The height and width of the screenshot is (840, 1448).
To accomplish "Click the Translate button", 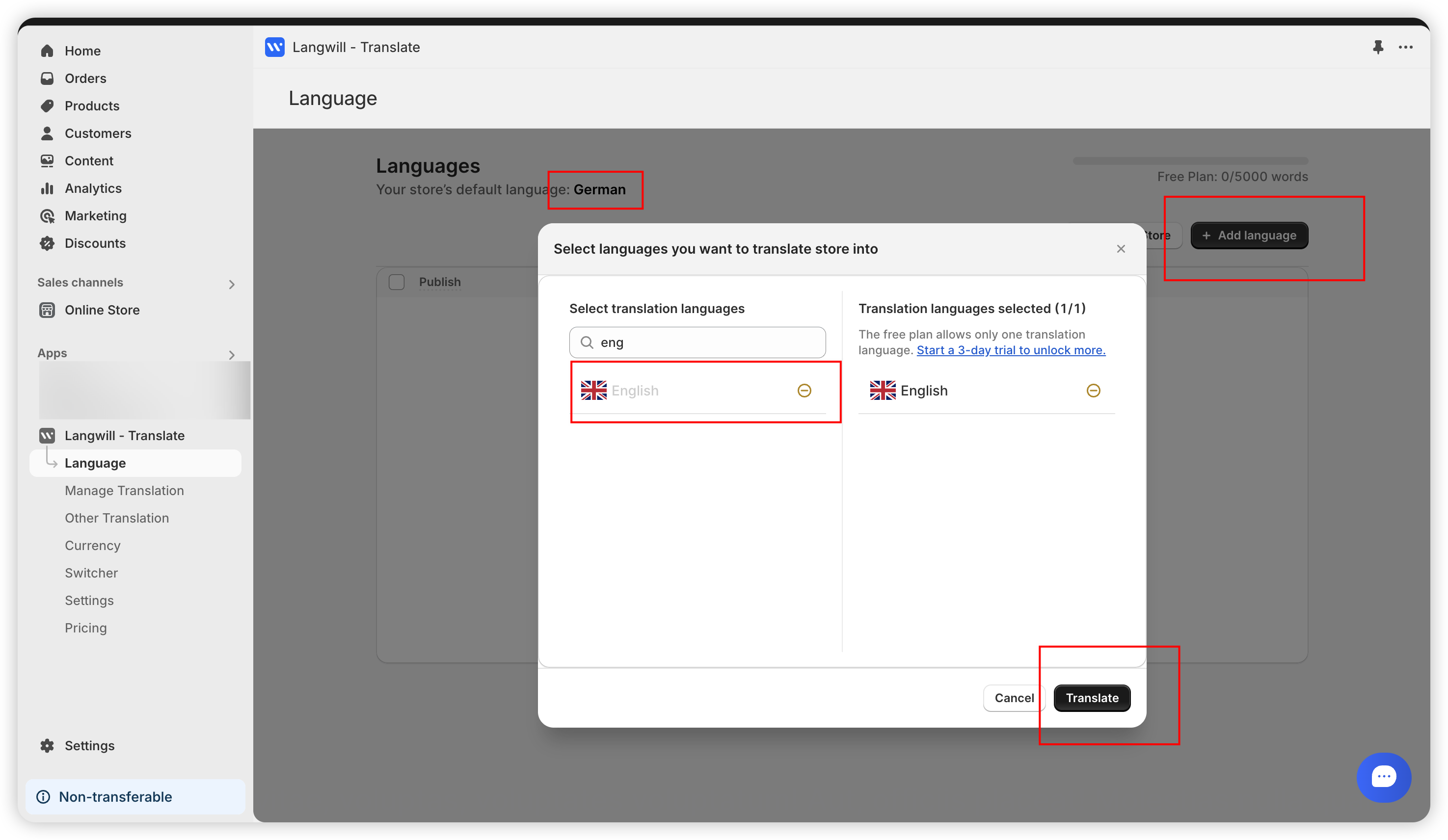I will pos(1092,698).
